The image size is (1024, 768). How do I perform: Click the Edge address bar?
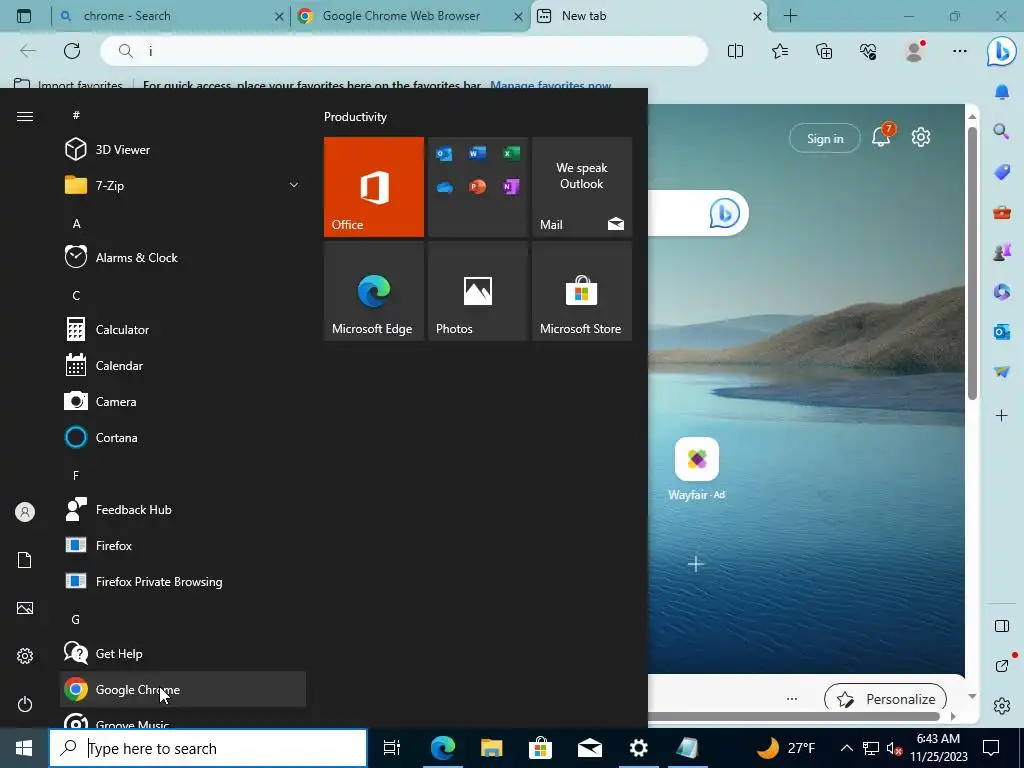click(x=404, y=51)
